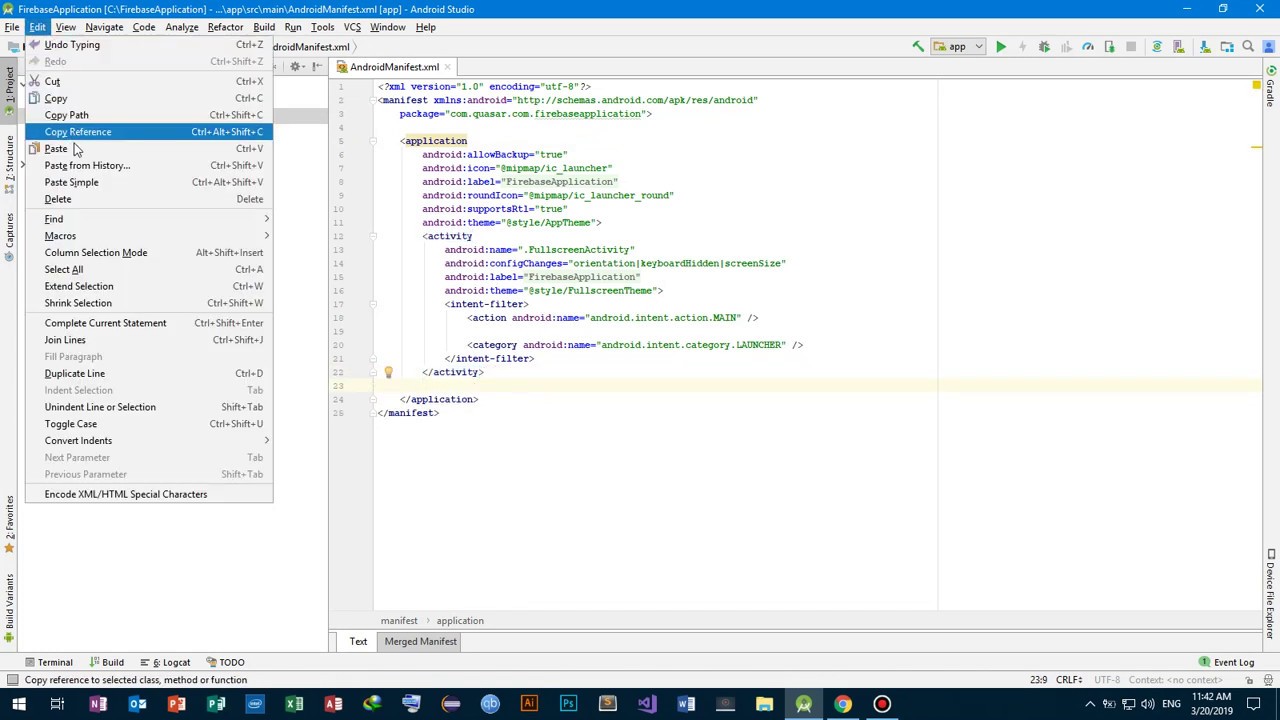This screenshot has width=1280, height=720.
Task: Open Photoshop from the taskbar
Action: pos(568,704)
